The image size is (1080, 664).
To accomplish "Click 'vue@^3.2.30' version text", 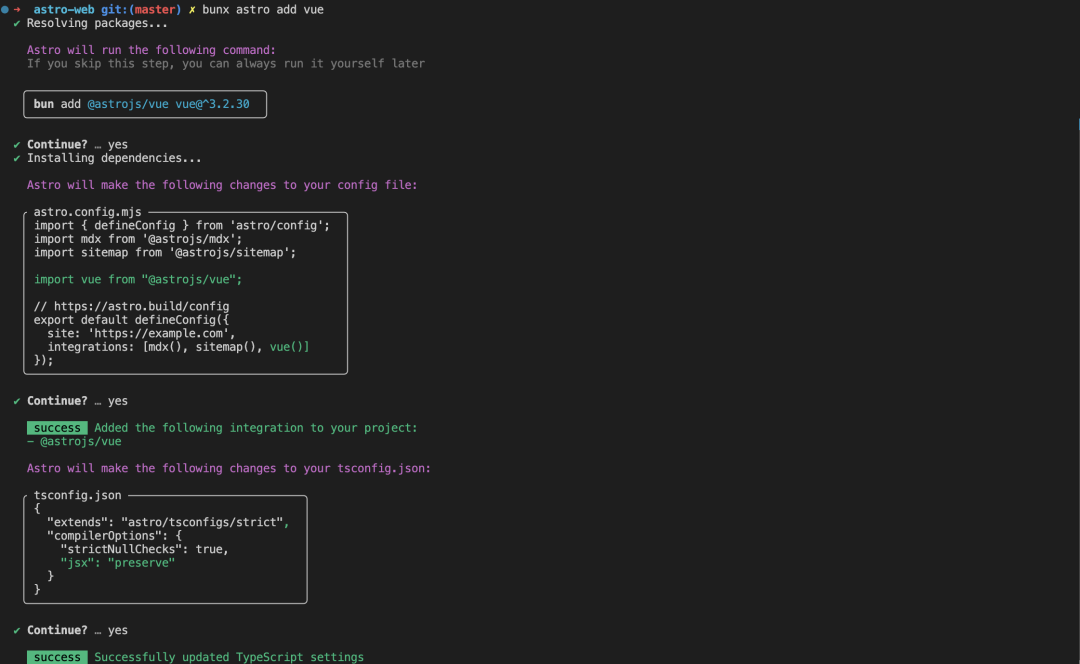I will click(x=212, y=104).
